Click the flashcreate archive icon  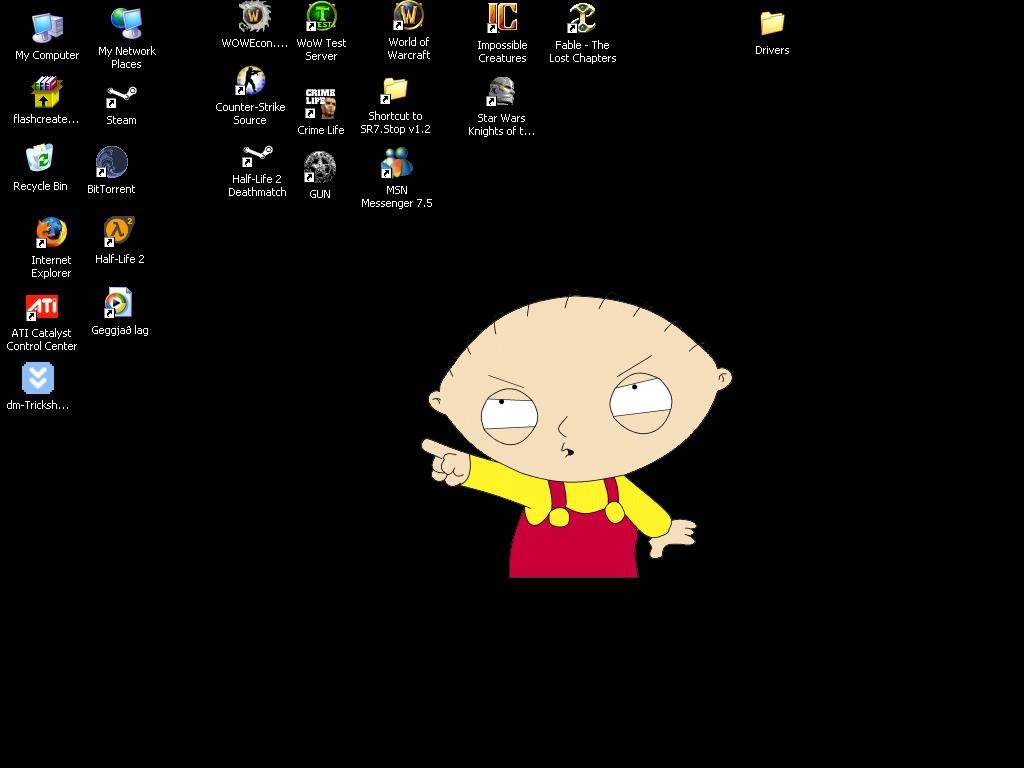(46, 91)
